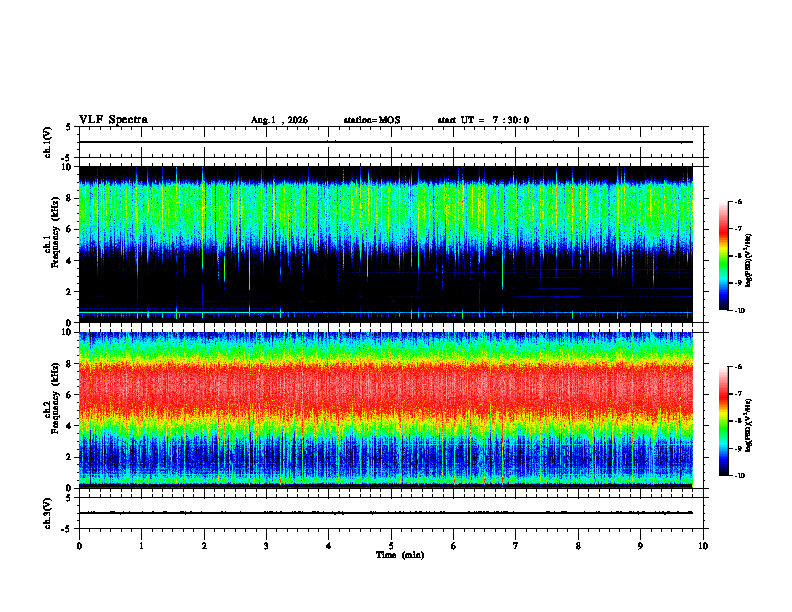Click time axis tick label "1"
The width and height of the screenshot is (792, 612).
pos(141,546)
